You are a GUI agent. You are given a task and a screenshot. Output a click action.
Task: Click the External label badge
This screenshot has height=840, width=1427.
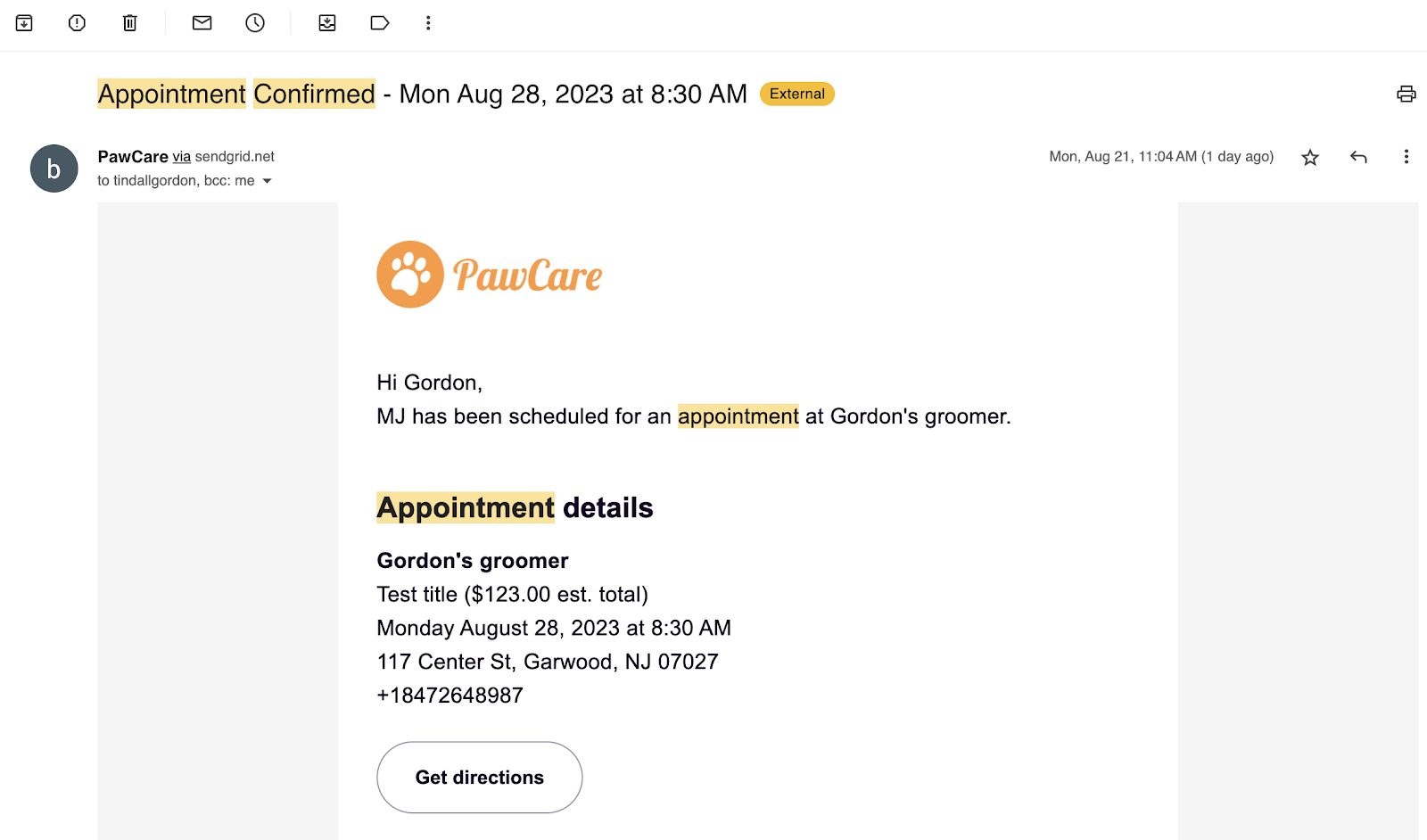pyautogui.click(x=796, y=94)
